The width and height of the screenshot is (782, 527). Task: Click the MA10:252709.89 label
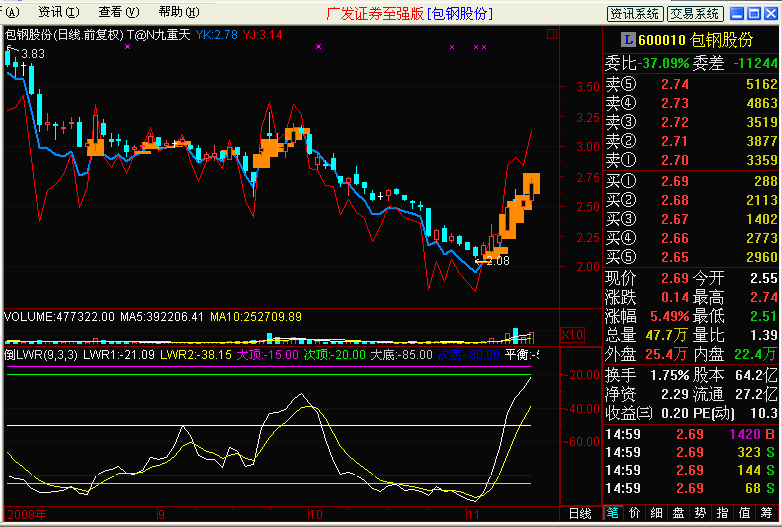coord(256,317)
